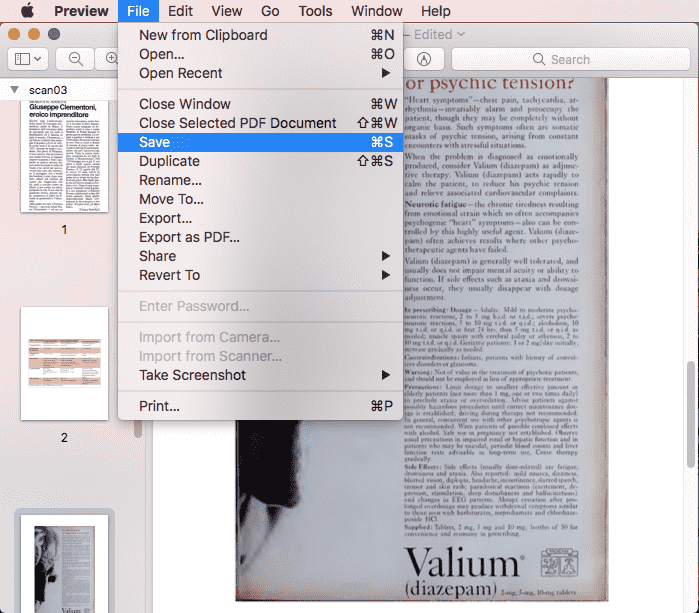The height and width of the screenshot is (613, 699).
Task: Choose Export... menu item
Action: click(x=260, y=218)
